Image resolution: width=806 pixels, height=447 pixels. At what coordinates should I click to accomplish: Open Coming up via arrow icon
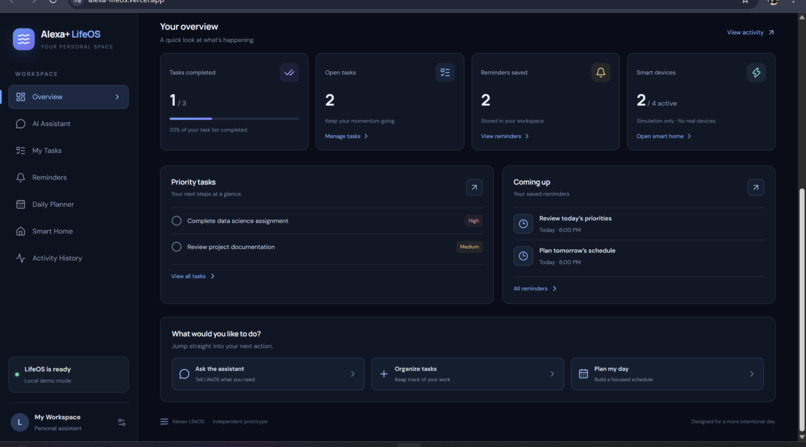coord(756,188)
